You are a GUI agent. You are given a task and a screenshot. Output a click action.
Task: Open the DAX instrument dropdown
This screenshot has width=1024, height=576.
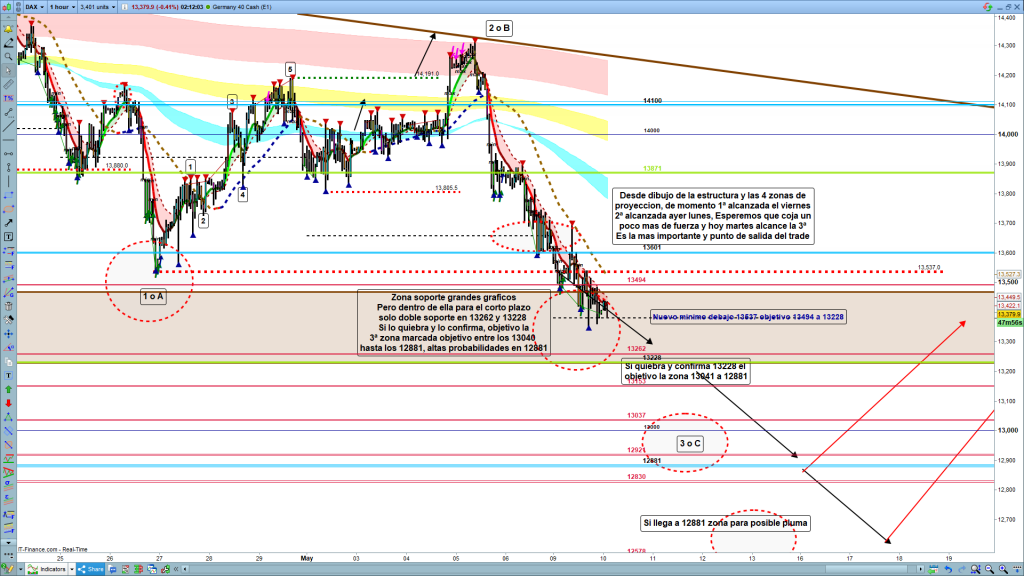pyautogui.click(x=33, y=7)
